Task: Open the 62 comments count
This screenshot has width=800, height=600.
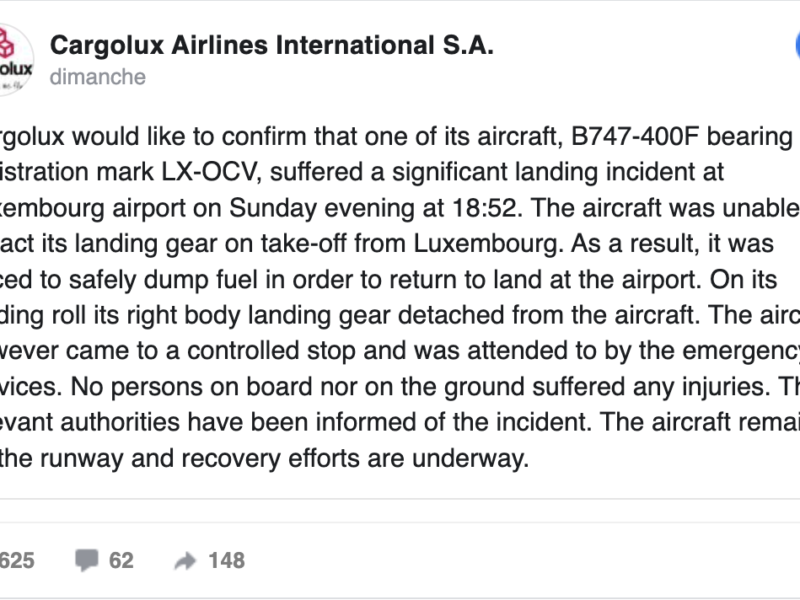Action: coord(121,561)
